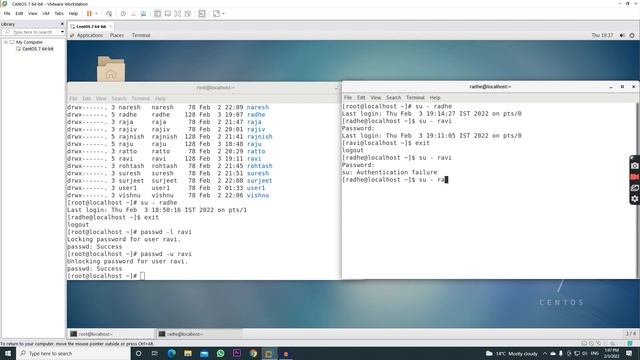Open File Explorer from the taskbar
Screen dimensions: 640x360
click(x=188, y=353)
